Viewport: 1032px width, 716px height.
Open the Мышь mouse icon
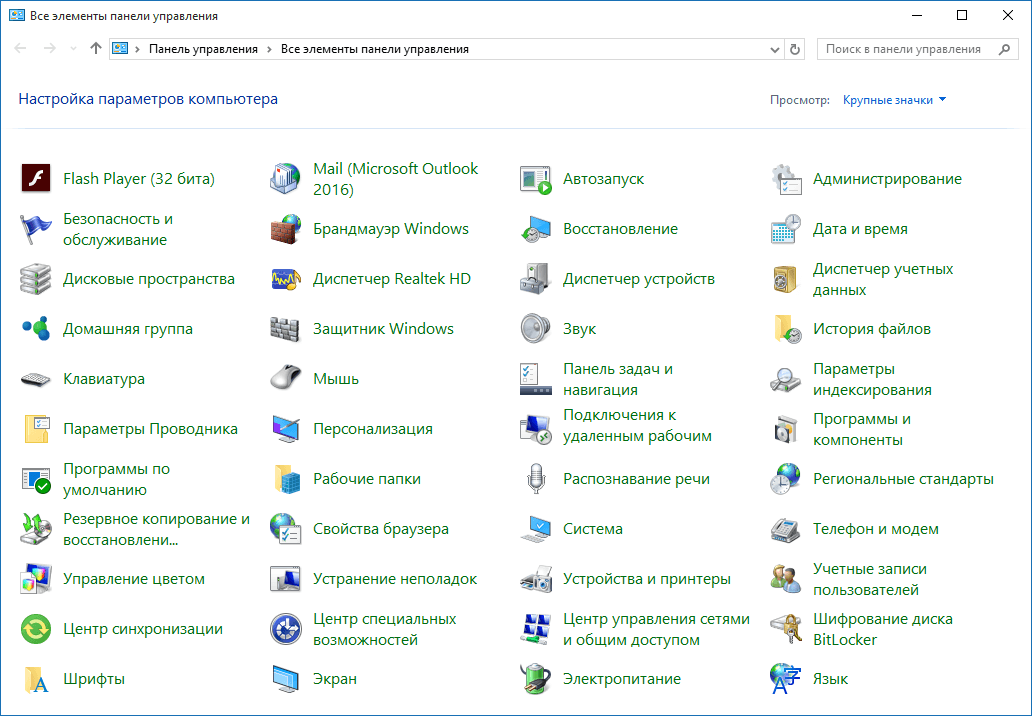coord(286,379)
